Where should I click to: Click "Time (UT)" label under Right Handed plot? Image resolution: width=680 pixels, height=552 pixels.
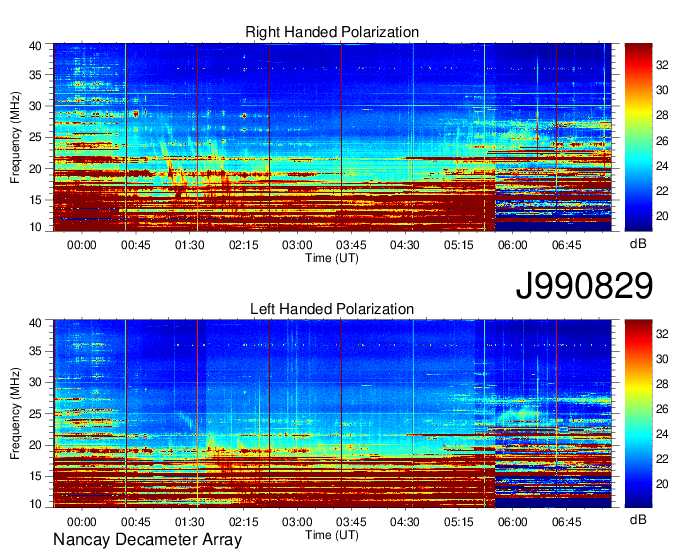click(332, 258)
